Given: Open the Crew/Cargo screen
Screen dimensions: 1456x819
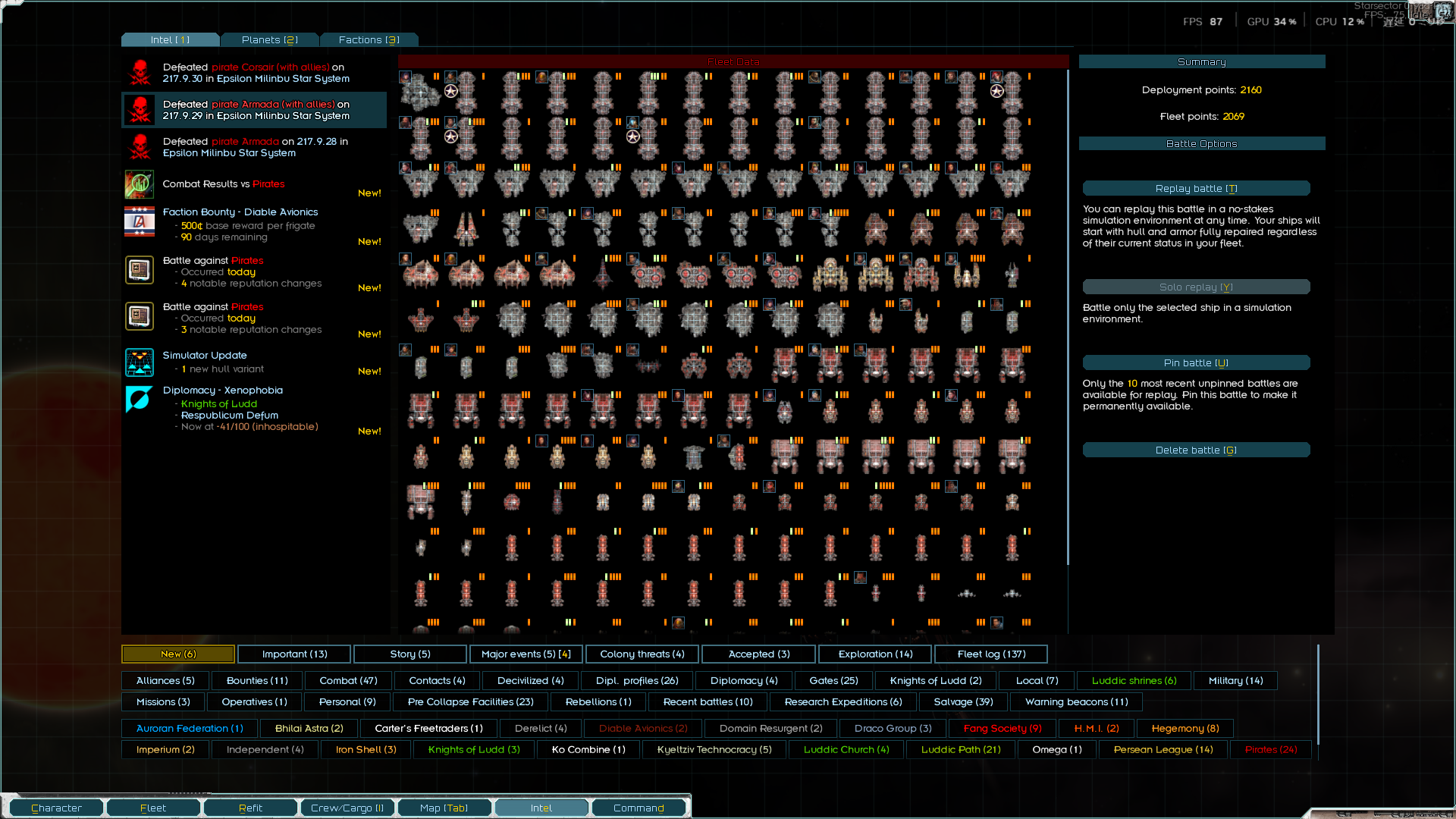Looking at the screenshot, I should (x=347, y=808).
